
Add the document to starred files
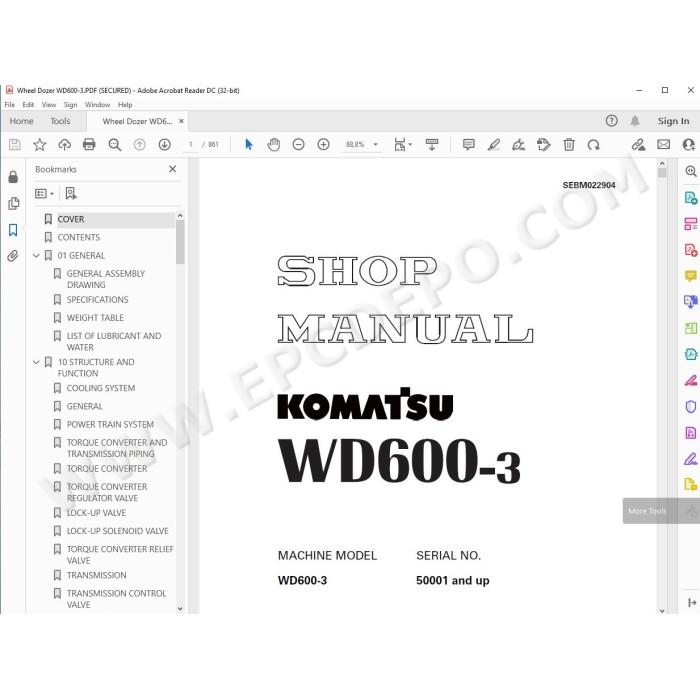pyautogui.click(x=39, y=145)
